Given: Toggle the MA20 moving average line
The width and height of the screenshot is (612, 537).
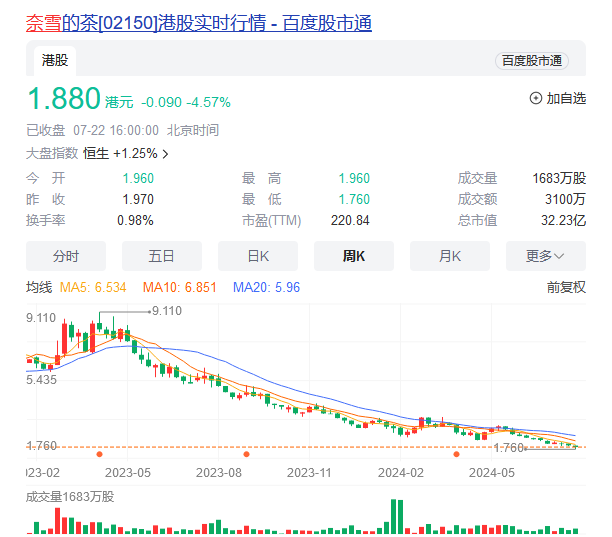Looking at the screenshot, I should pos(266,287).
